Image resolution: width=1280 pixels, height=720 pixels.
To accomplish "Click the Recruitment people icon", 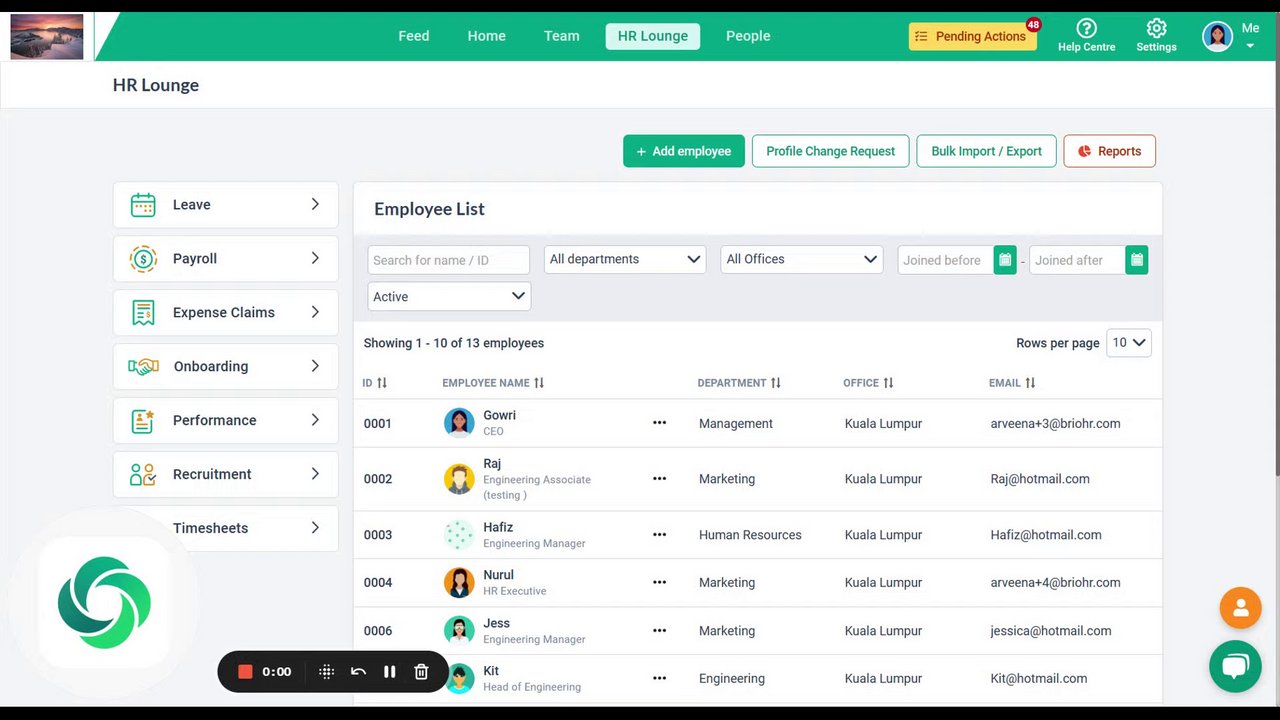I will pos(143,475).
